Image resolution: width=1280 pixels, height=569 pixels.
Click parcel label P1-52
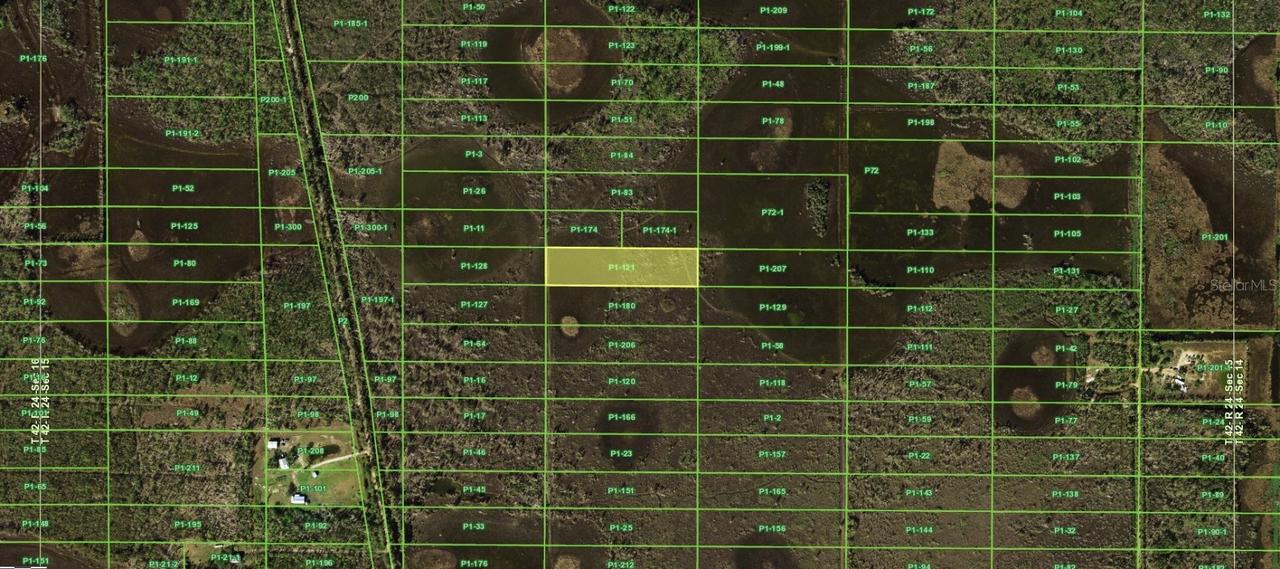coord(183,188)
